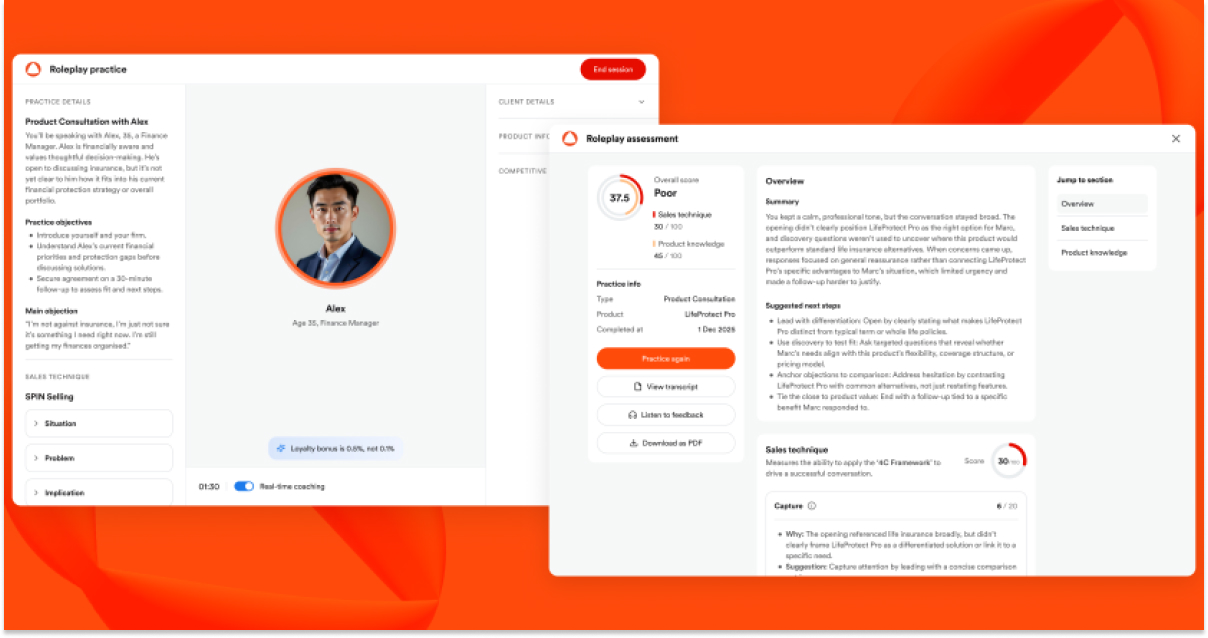Image resolution: width=1208 pixels, height=638 pixels.
Task: Click the End session button
Action: click(x=613, y=69)
